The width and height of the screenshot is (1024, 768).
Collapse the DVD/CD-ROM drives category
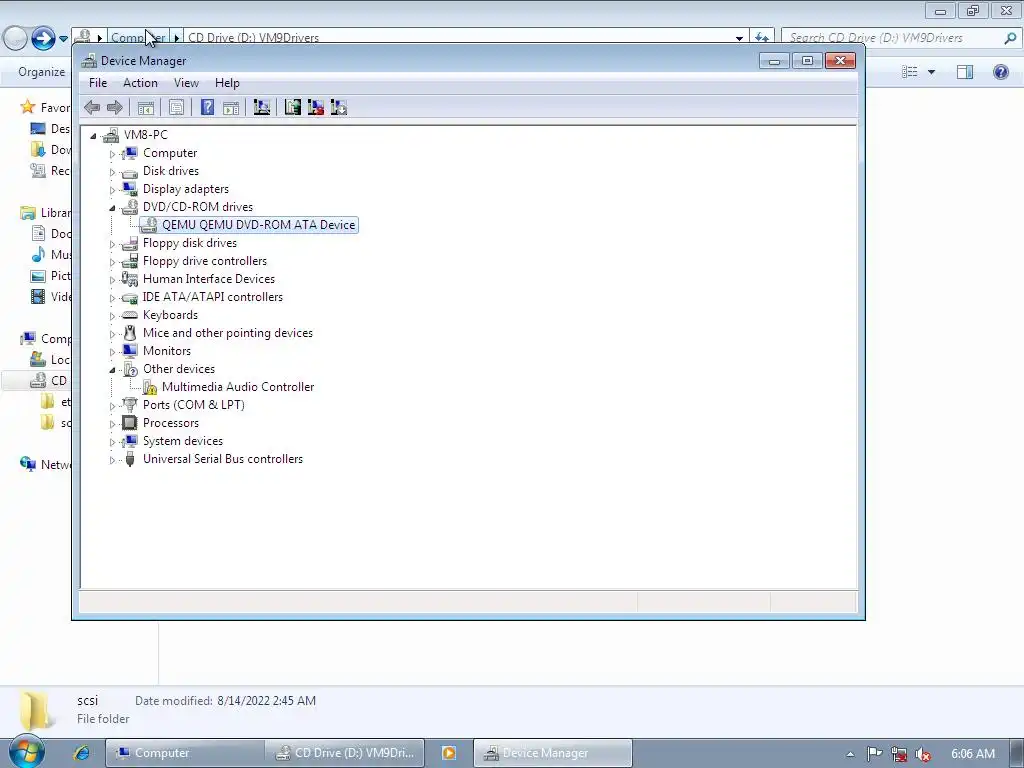click(112, 208)
